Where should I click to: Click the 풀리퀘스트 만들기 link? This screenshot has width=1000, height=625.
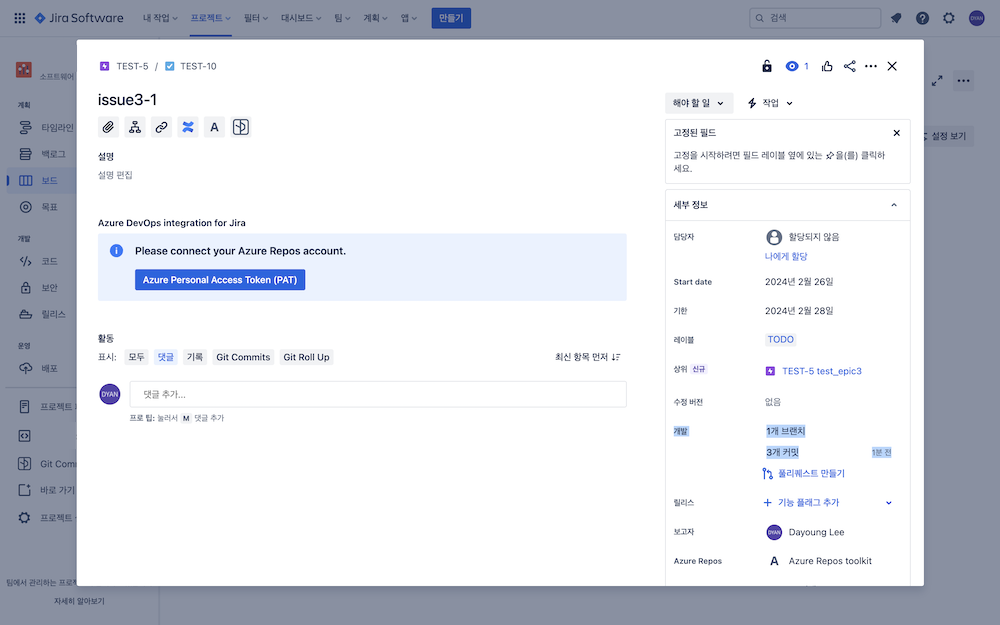pyautogui.click(x=804, y=473)
